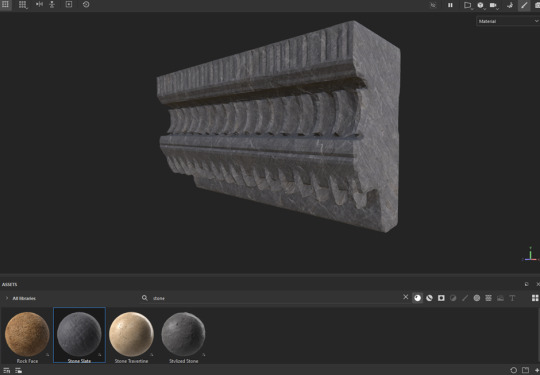Switch asset thumbnail grid size view
The width and height of the screenshot is (540, 375).
(x=535, y=298)
